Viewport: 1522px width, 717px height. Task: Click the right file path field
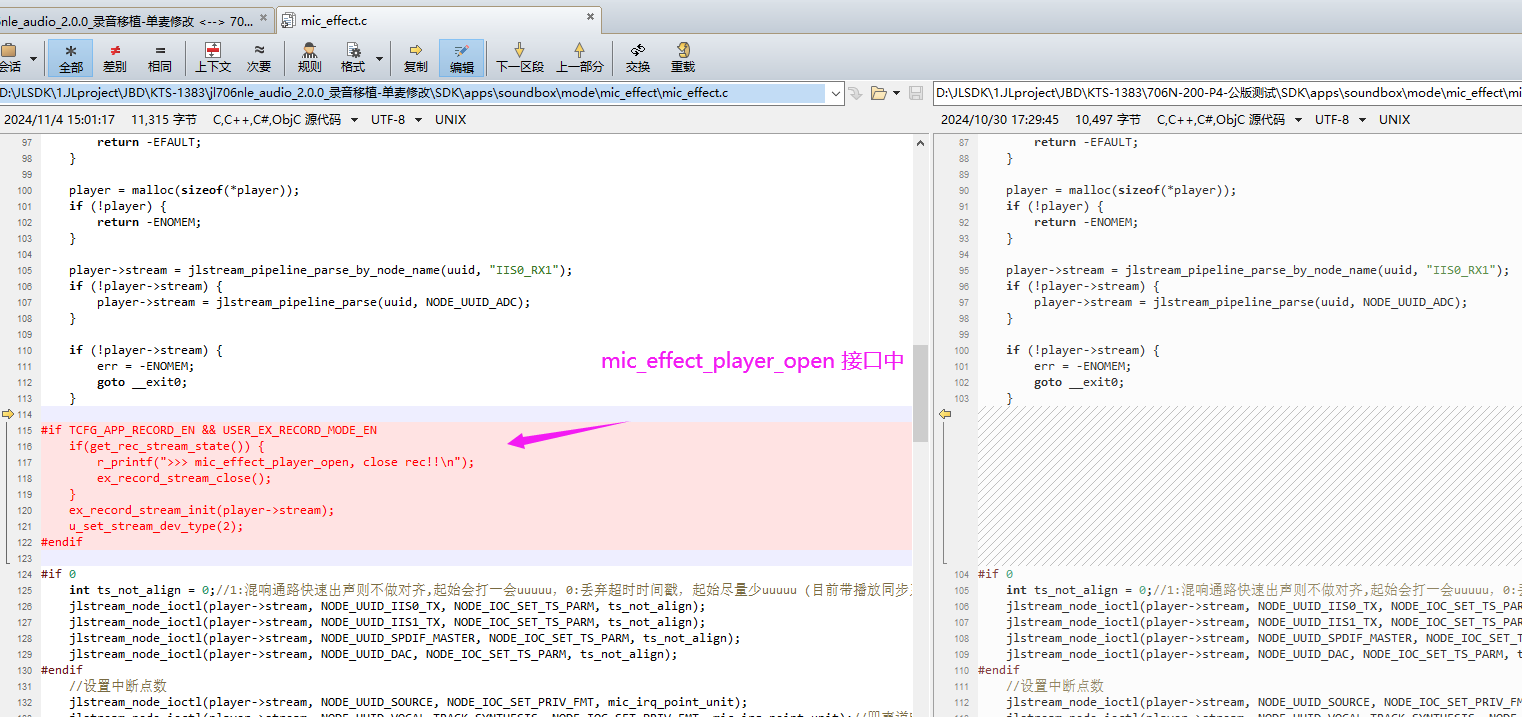pyautogui.click(x=1228, y=93)
